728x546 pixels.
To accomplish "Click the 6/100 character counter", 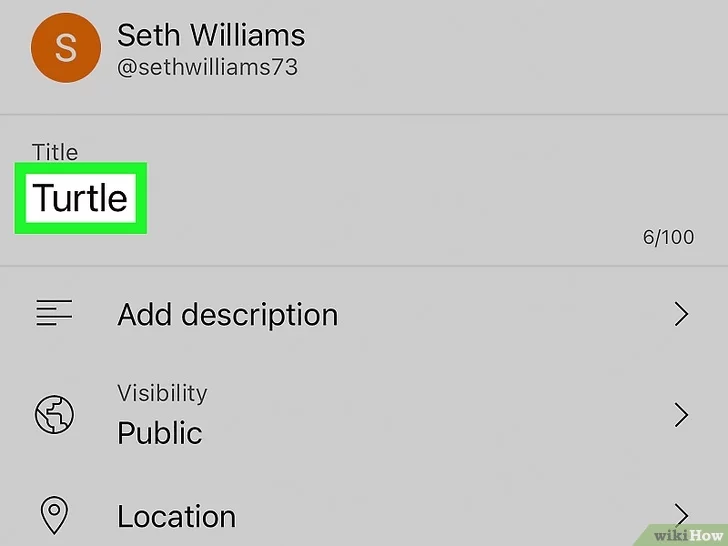I will point(668,238).
